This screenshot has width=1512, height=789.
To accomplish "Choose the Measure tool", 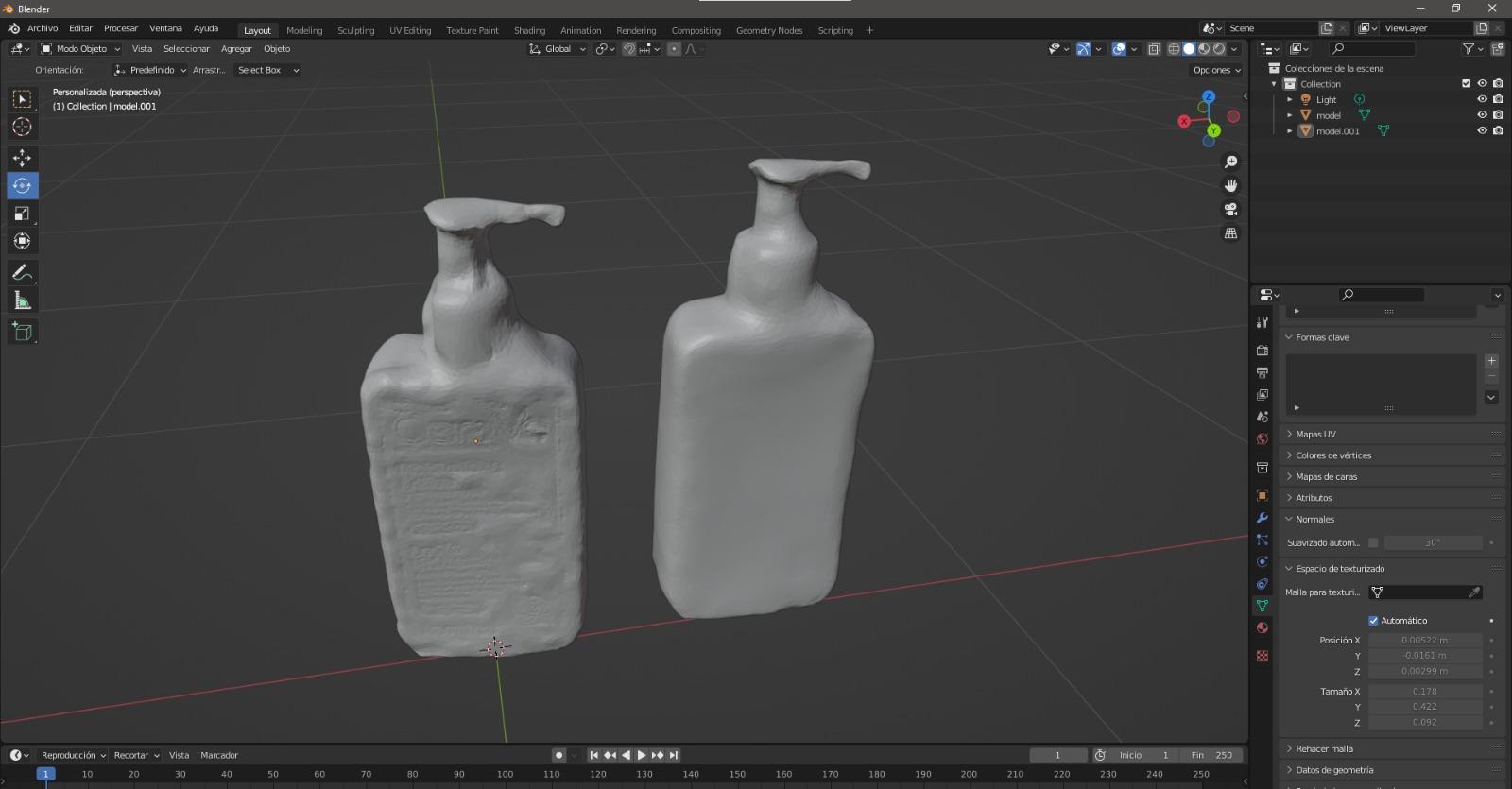I will coord(22,300).
